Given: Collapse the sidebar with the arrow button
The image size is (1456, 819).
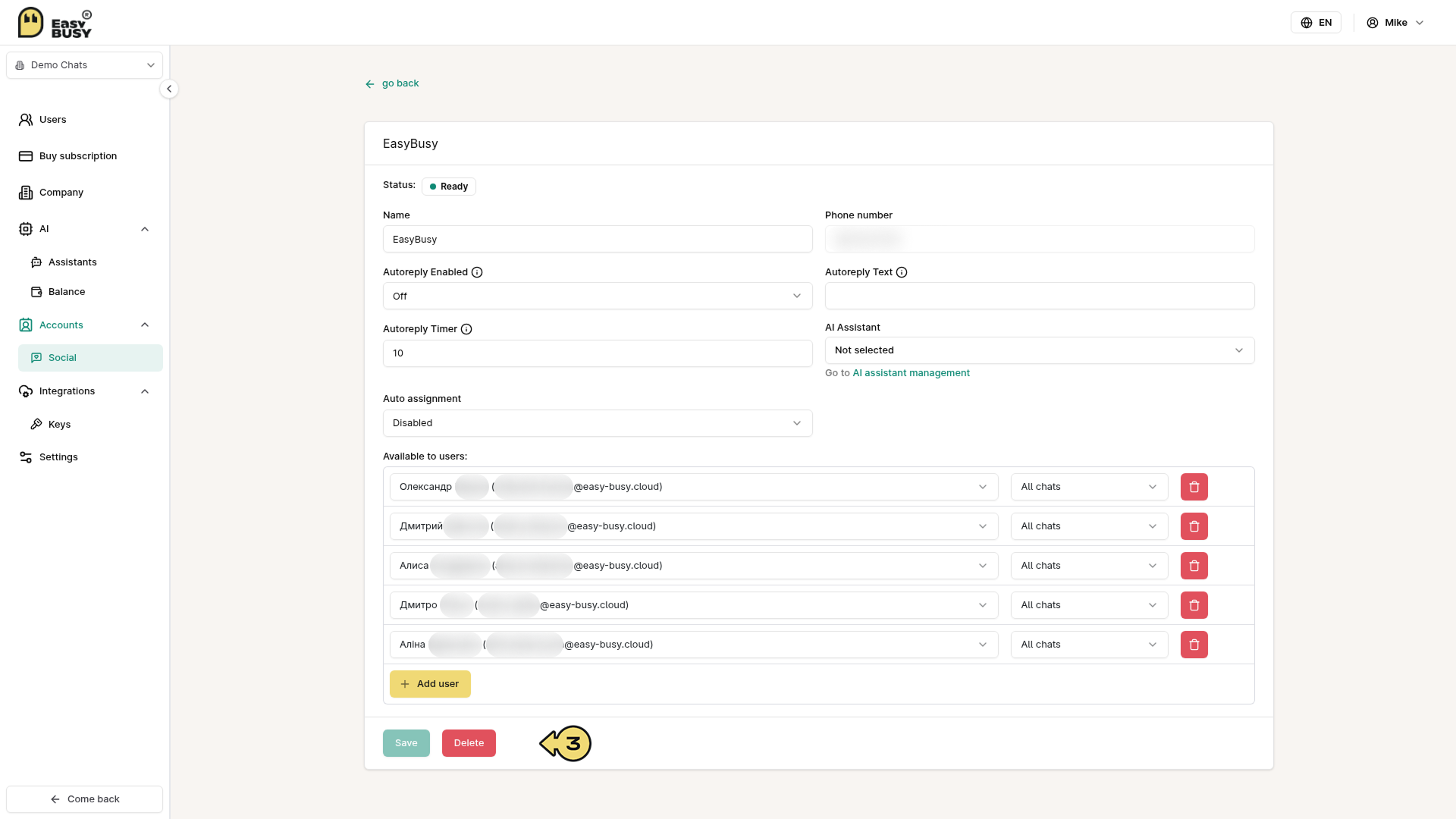Looking at the screenshot, I should [169, 89].
